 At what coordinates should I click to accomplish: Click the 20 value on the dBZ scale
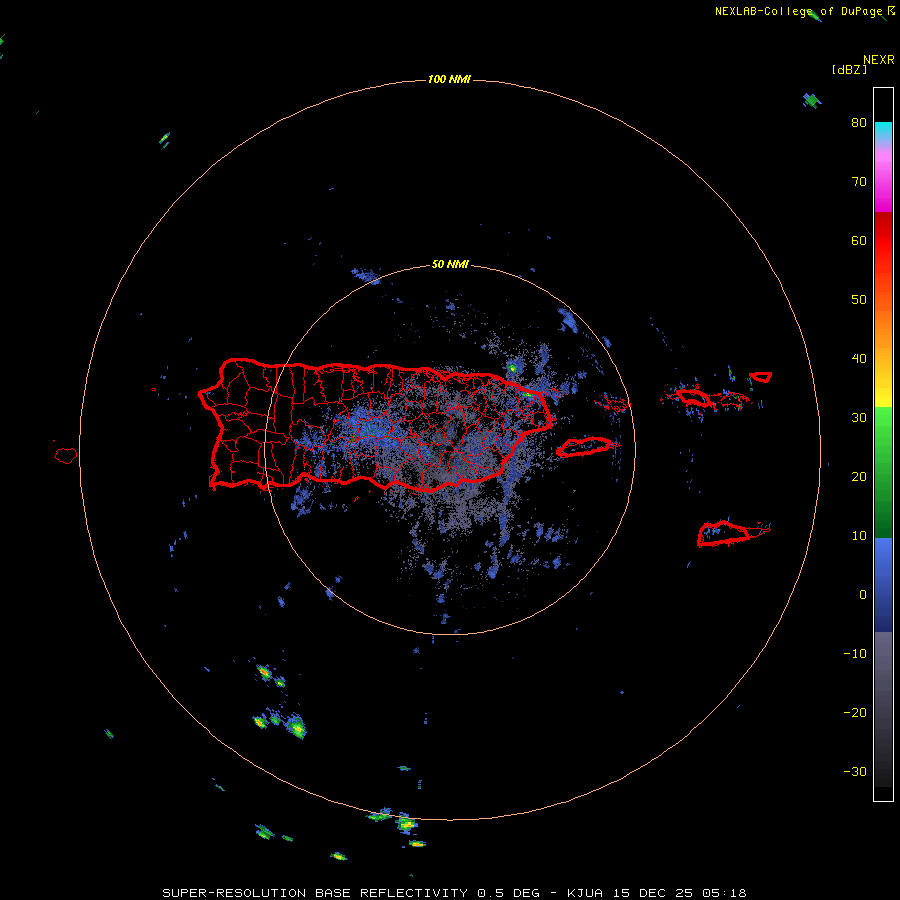click(x=859, y=476)
